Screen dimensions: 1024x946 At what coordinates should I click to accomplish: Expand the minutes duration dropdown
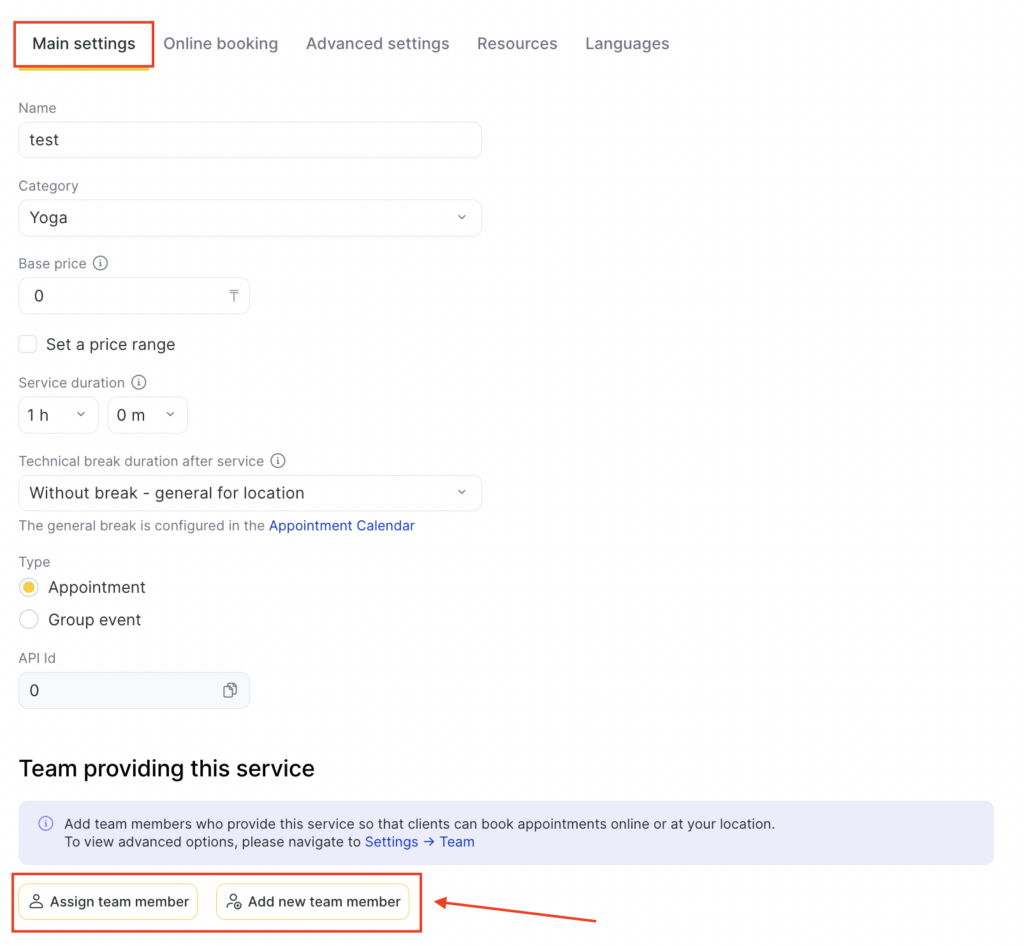(147, 415)
